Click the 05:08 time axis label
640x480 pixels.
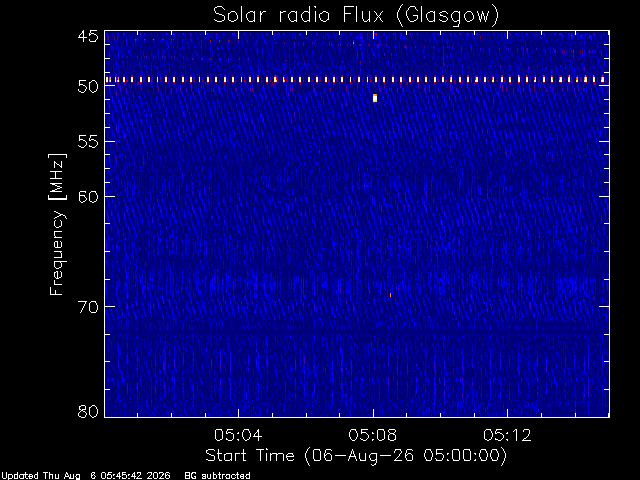(373, 435)
